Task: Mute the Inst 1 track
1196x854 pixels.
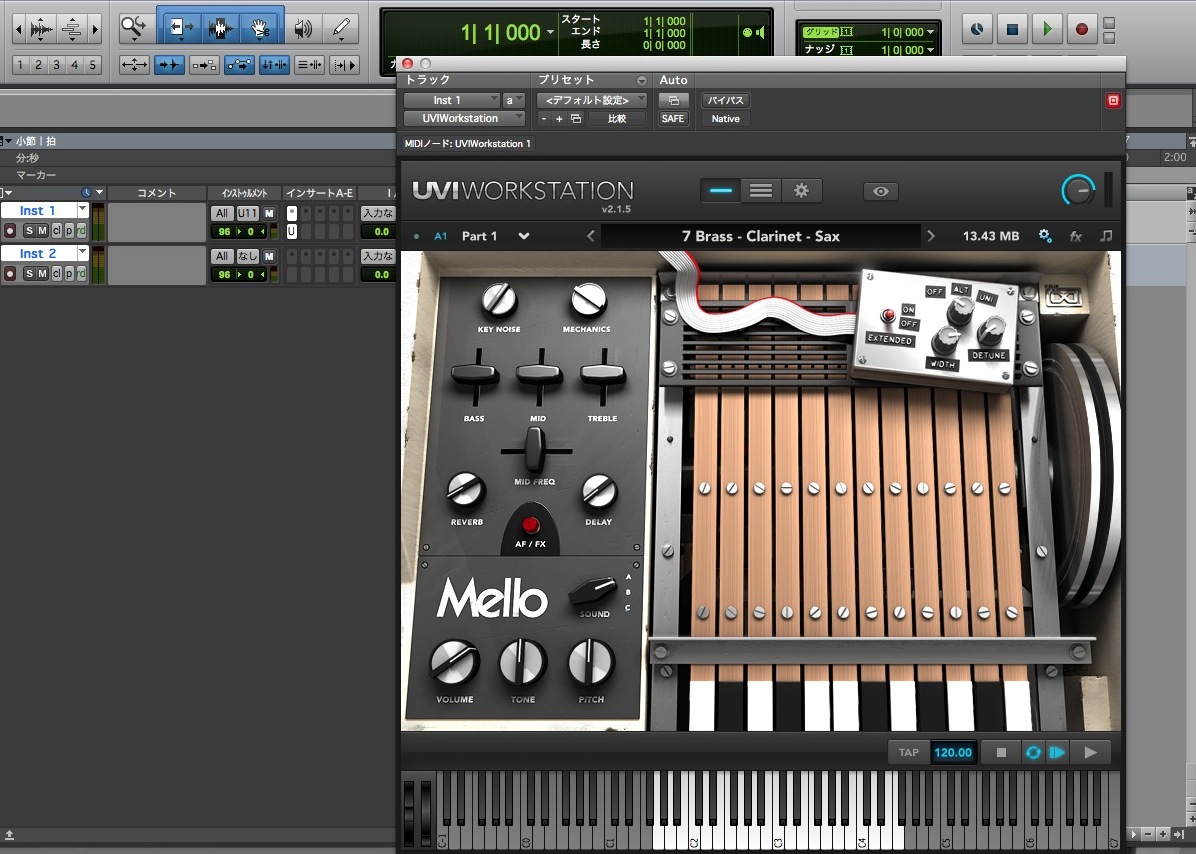Action: (43, 230)
